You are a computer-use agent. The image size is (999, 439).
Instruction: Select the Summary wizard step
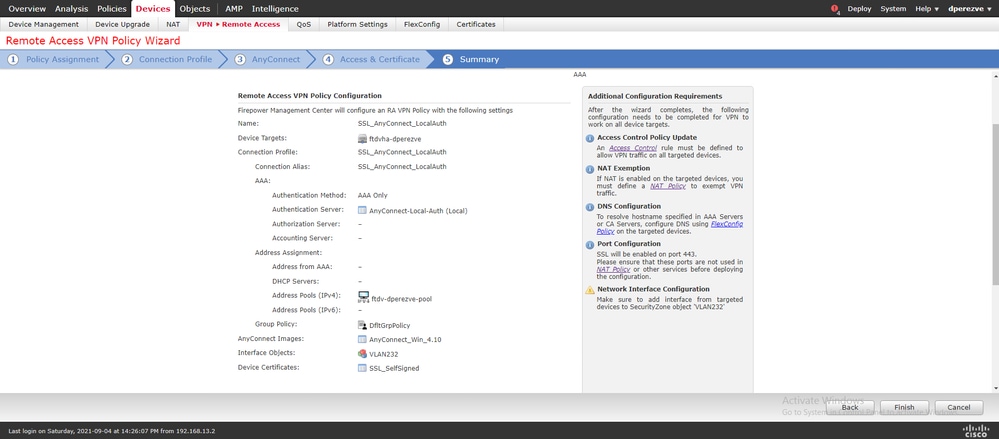[480, 59]
